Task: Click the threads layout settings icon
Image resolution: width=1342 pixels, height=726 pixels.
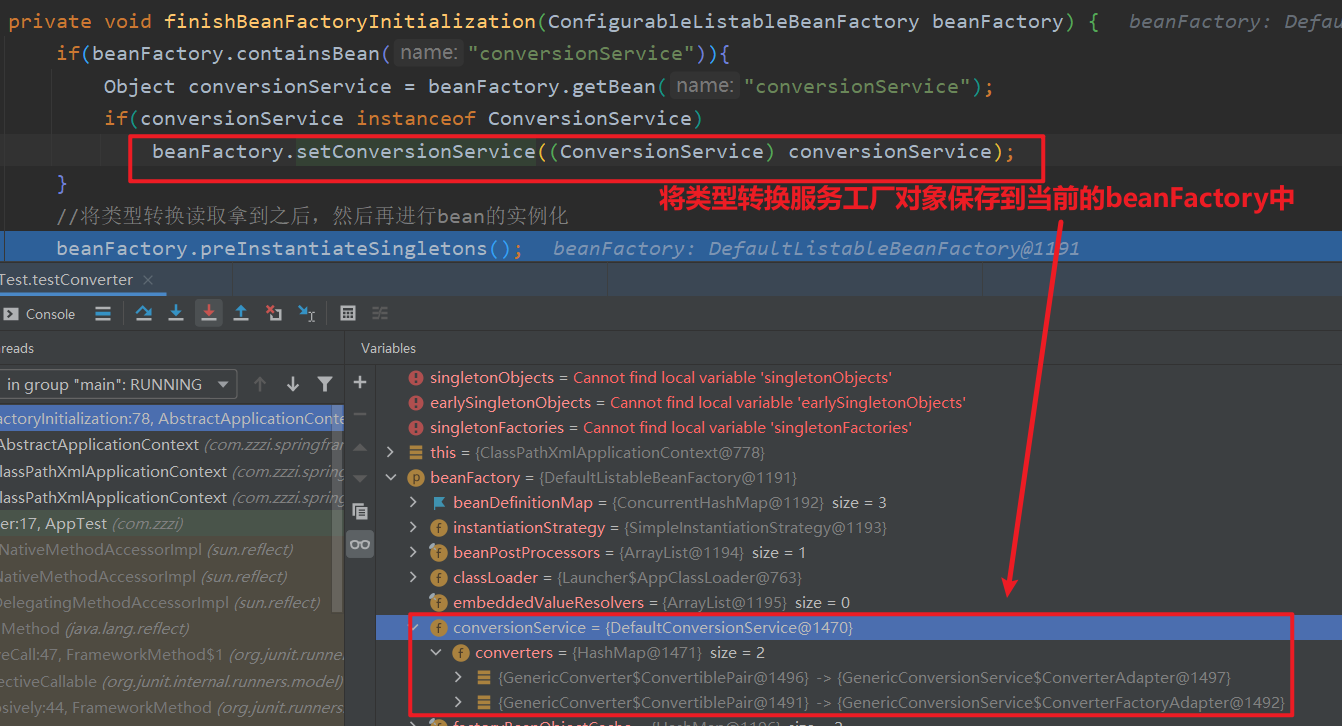Action: (102, 313)
